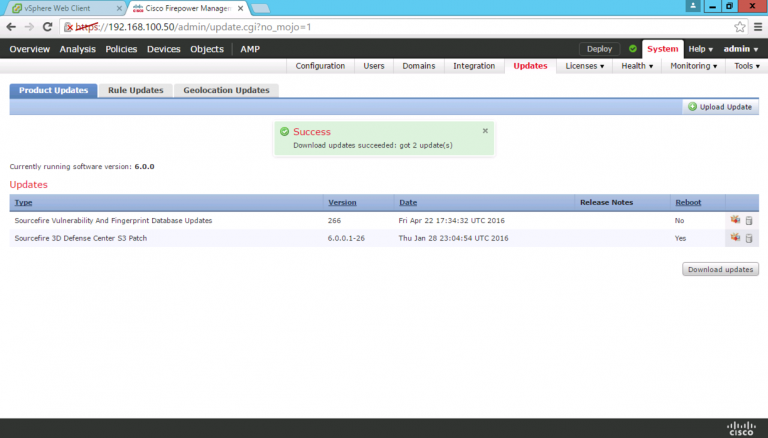Click the Chrome user profile icon
The width and height of the screenshot is (768, 438).
[693, 6]
